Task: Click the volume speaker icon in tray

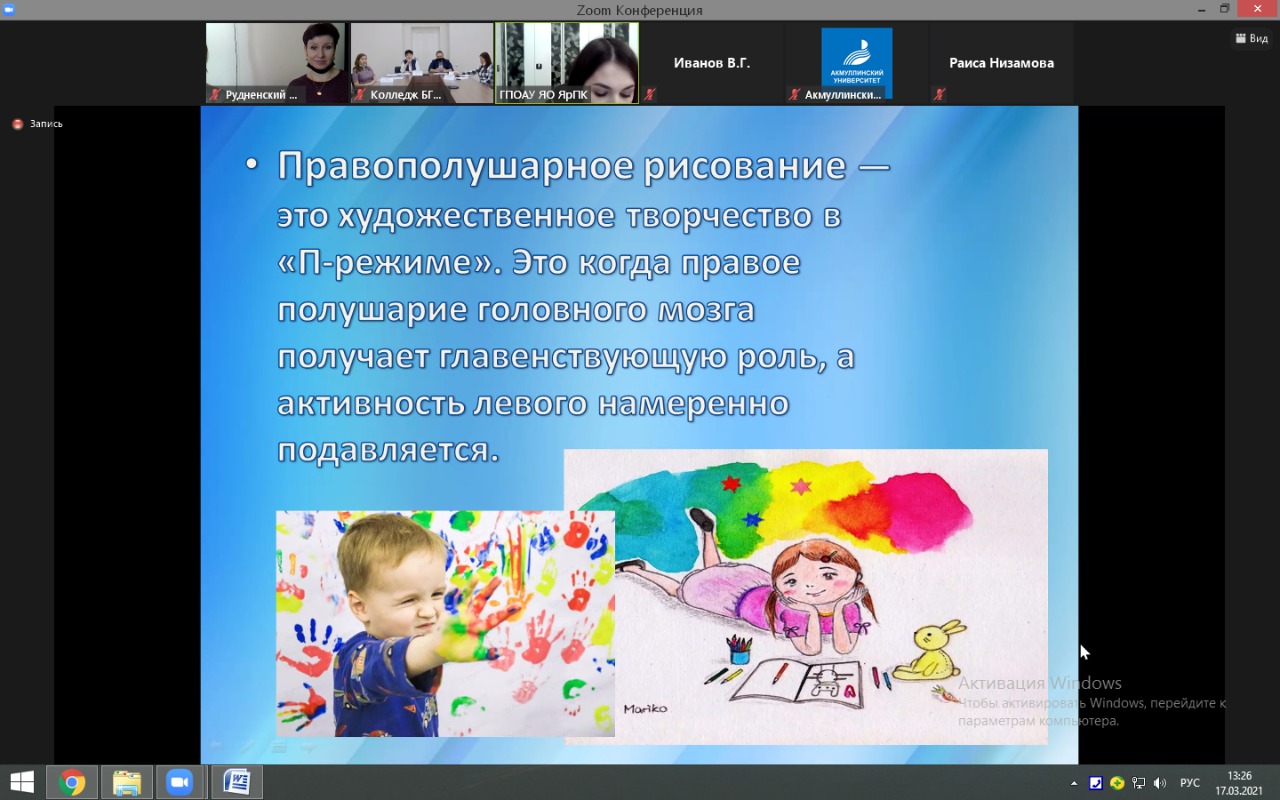Action: 1160,783
